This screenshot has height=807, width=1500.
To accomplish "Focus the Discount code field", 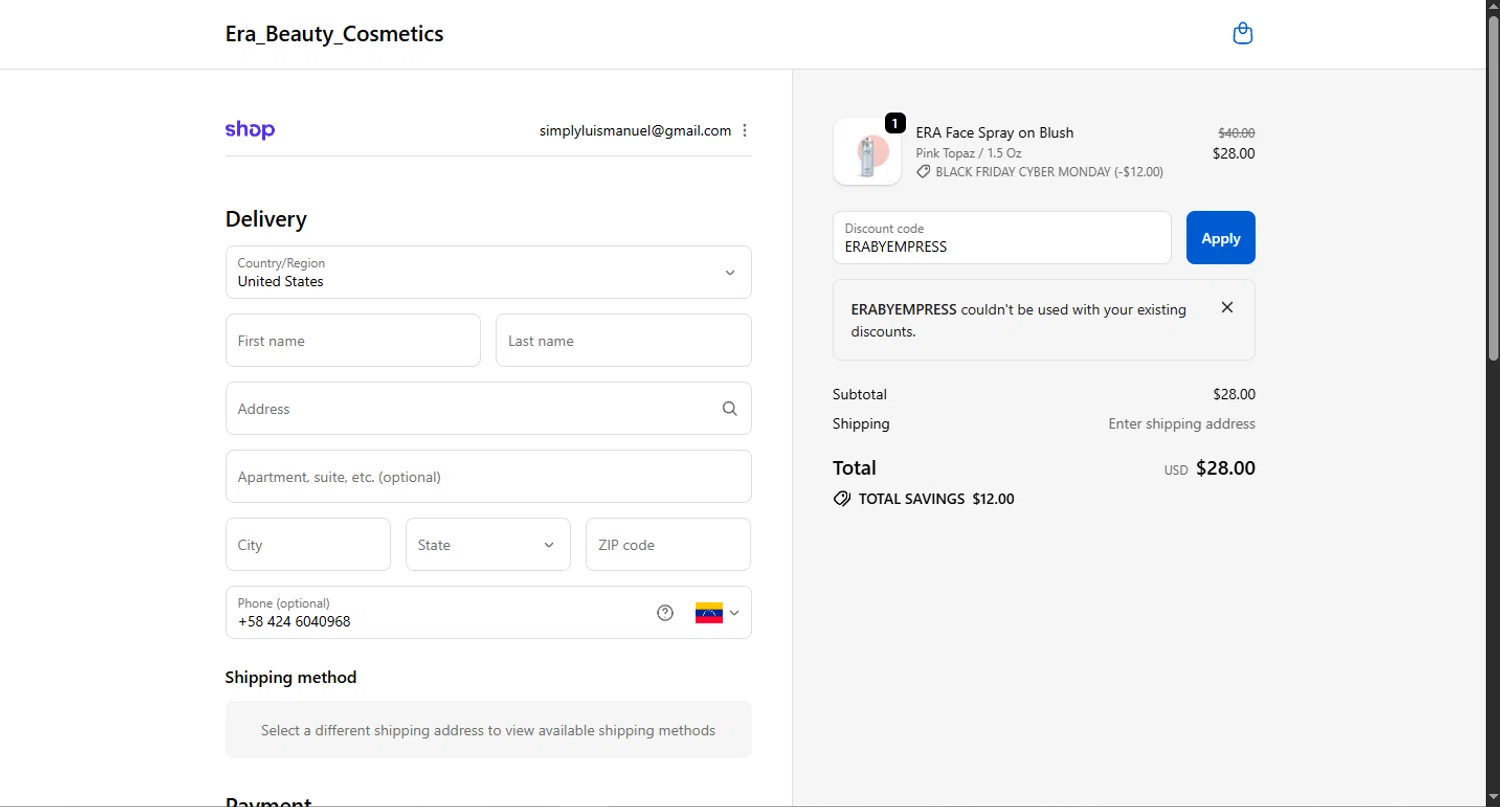I will click(1002, 238).
